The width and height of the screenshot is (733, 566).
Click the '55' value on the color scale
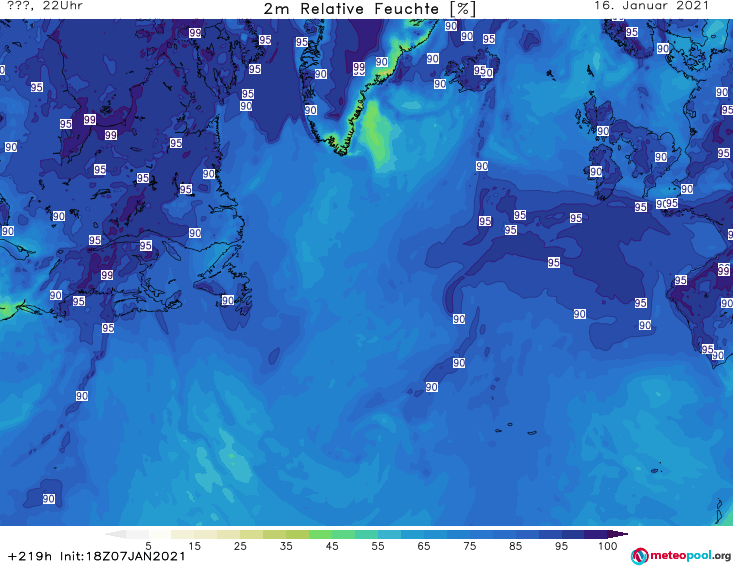click(378, 546)
